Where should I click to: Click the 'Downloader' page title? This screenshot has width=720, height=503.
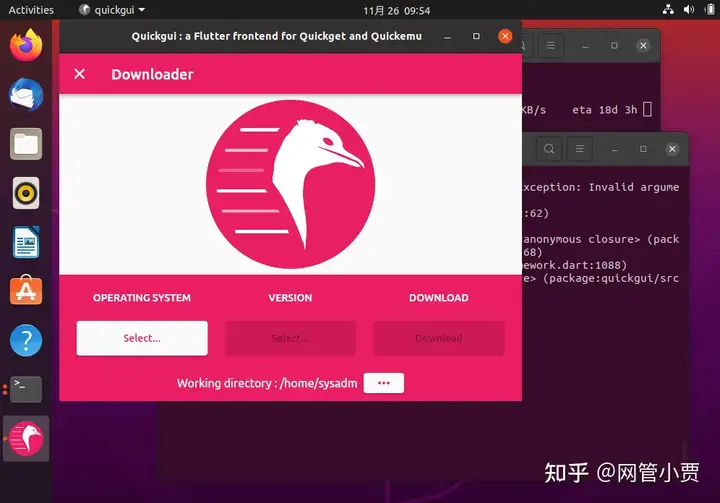pyautogui.click(x=152, y=74)
